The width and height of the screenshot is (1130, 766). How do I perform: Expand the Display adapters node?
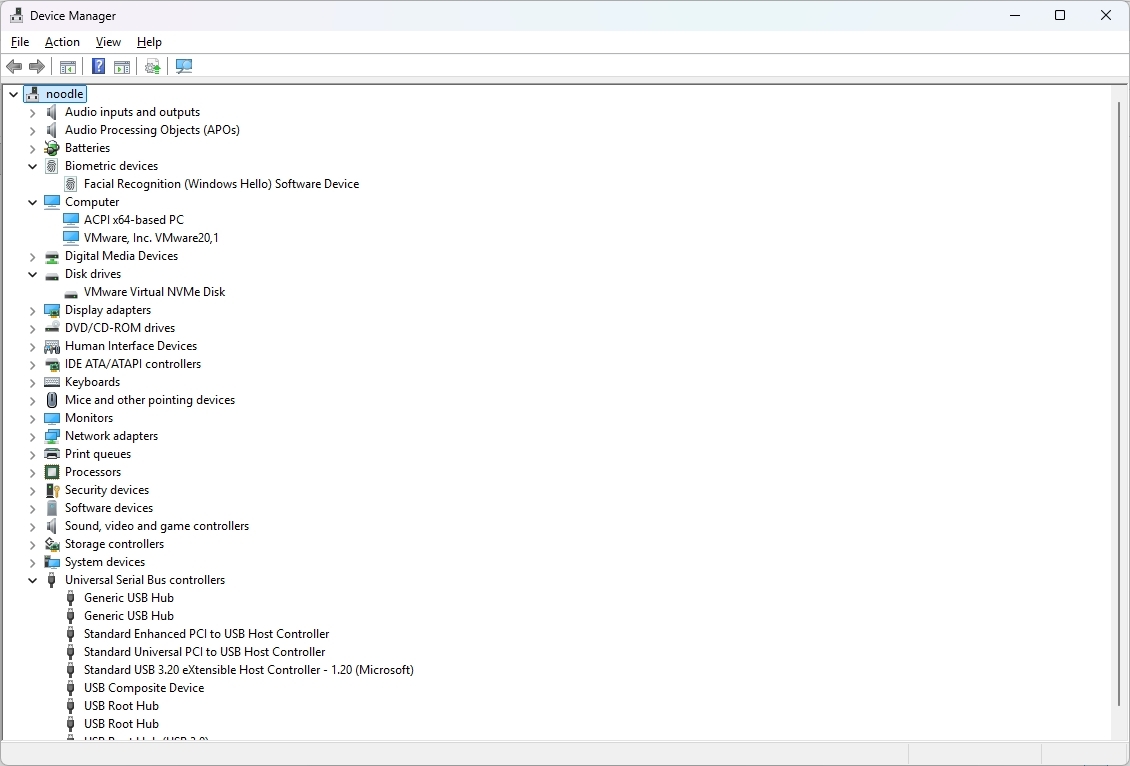[31, 310]
